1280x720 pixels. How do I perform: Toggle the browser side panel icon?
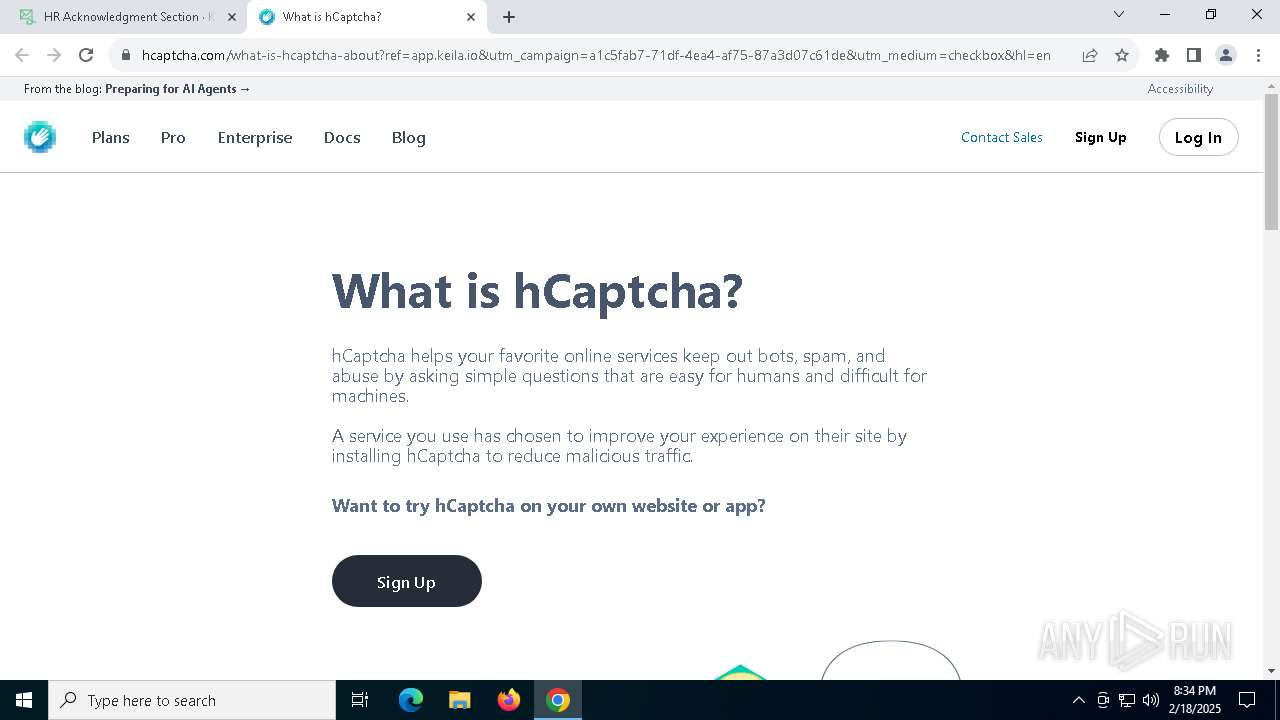pyautogui.click(x=1194, y=55)
